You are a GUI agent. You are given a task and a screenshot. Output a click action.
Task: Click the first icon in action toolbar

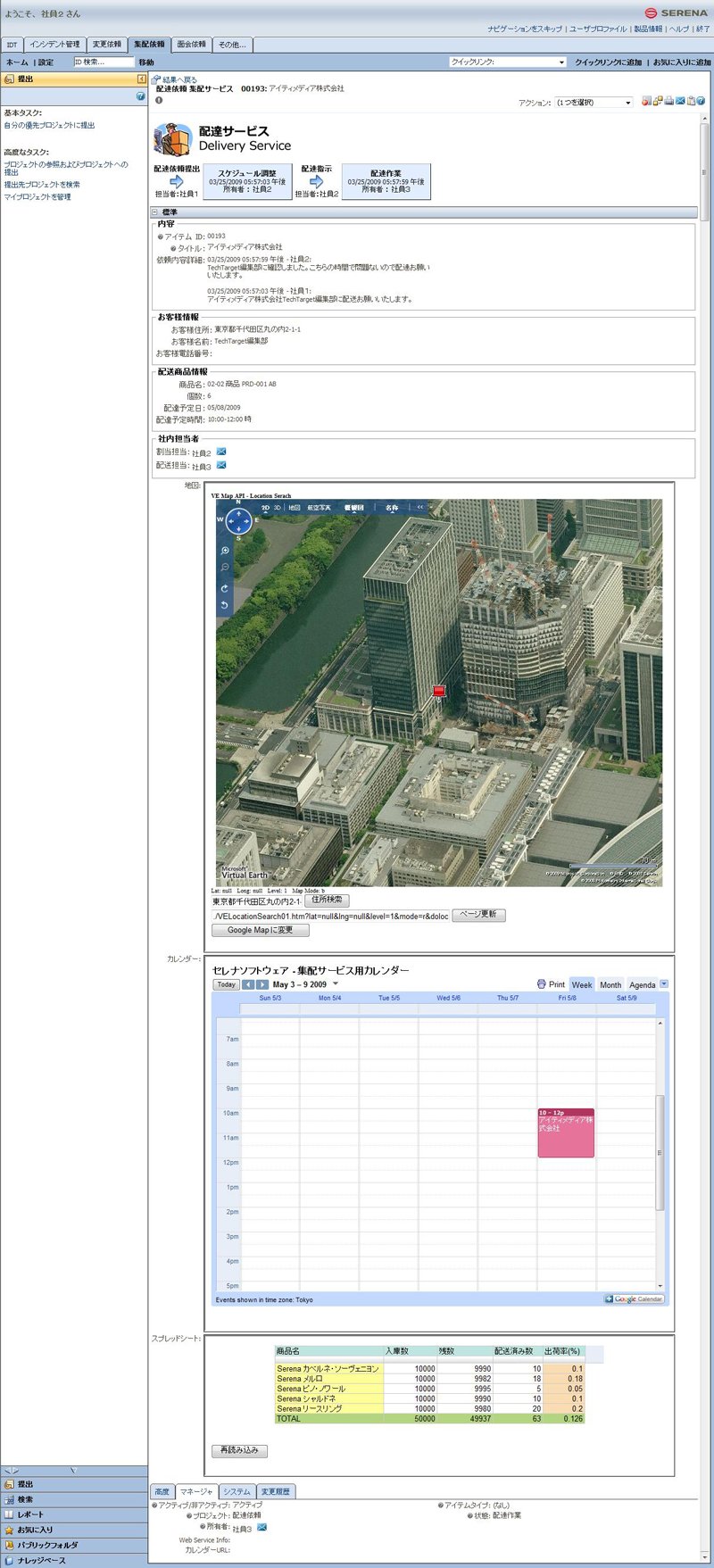(x=646, y=101)
